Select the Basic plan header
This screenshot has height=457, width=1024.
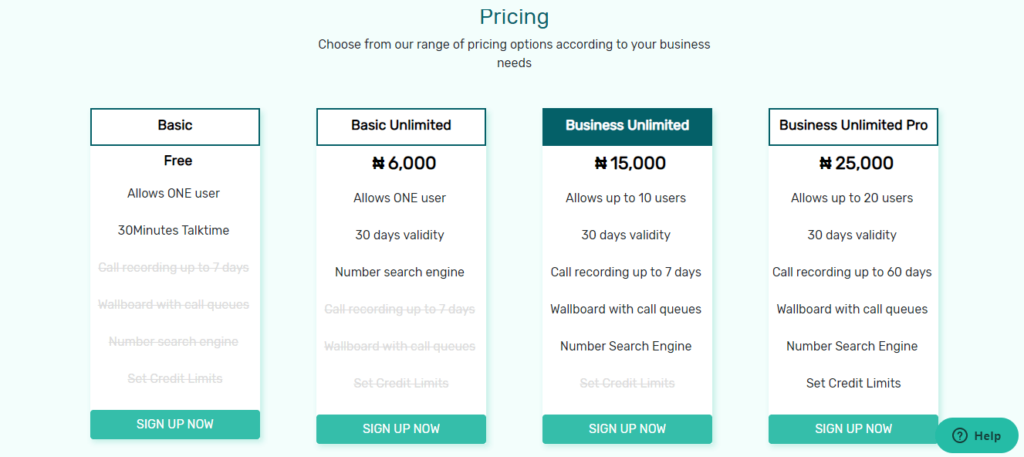tap(175, 126)
